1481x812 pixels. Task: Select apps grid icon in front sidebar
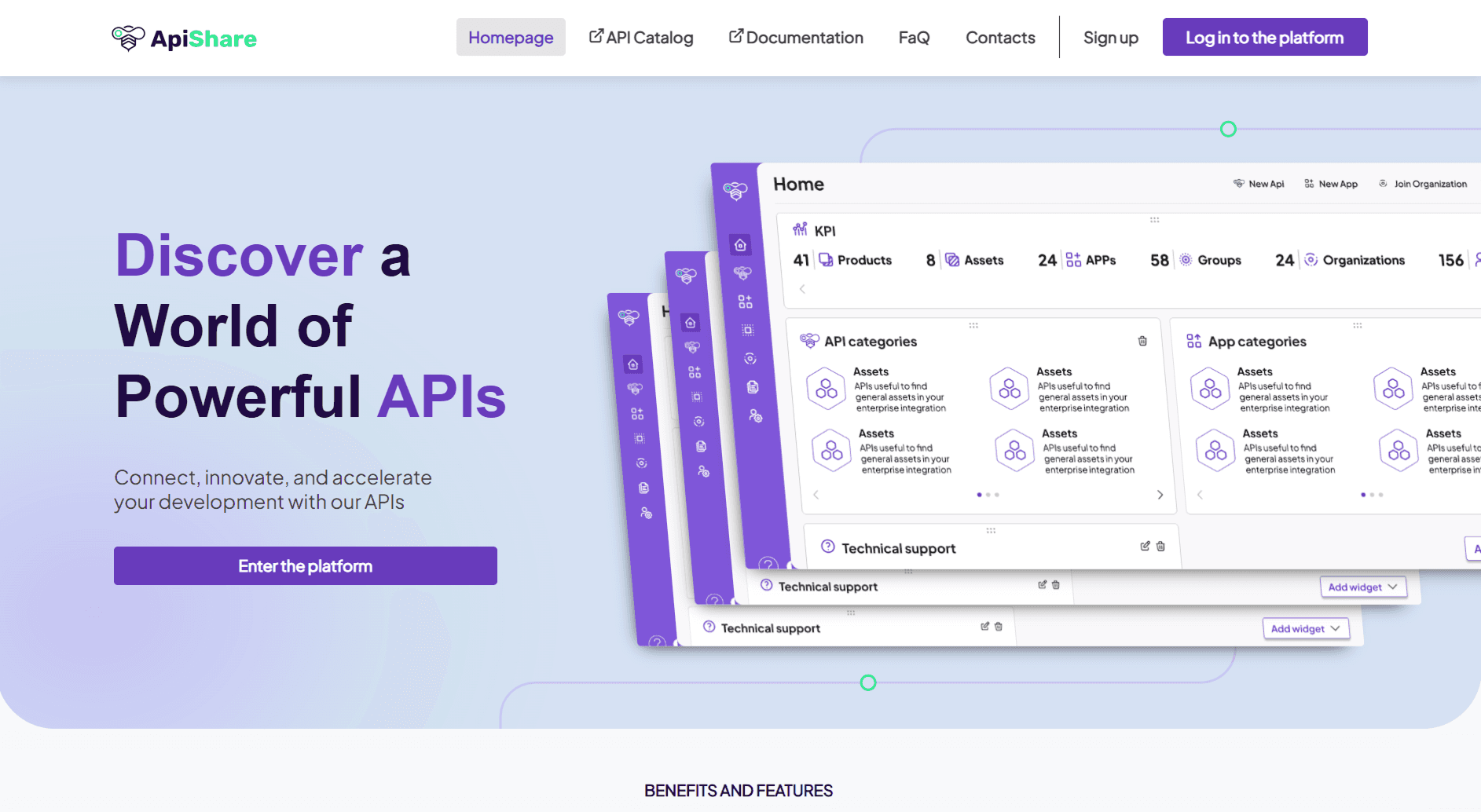(x=745, y=302)
